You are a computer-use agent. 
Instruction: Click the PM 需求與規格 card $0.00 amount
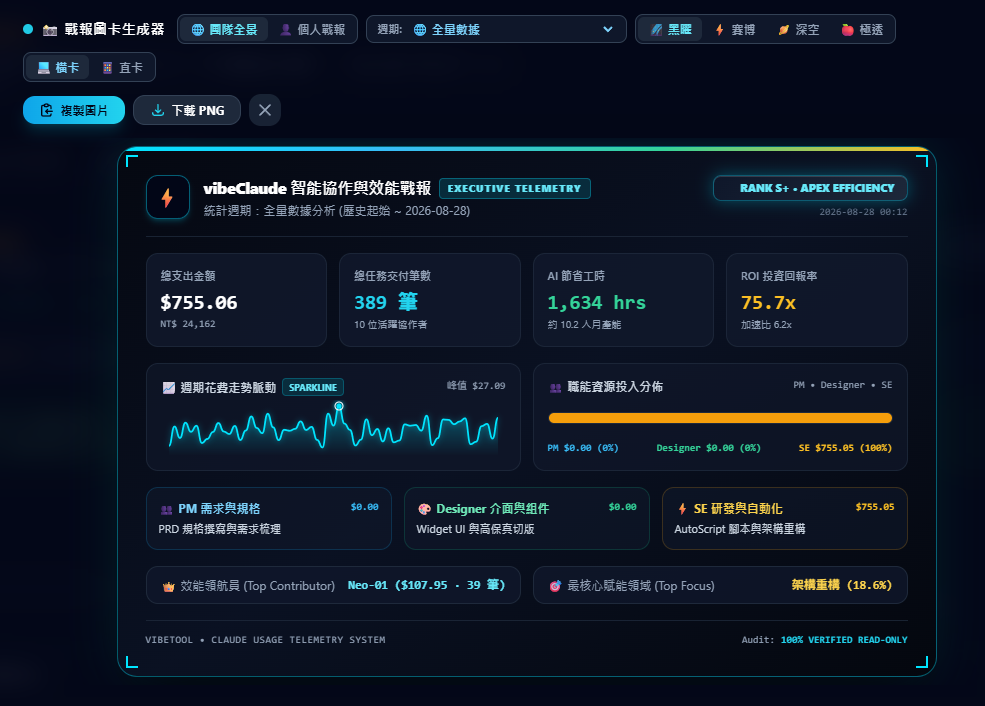[365, 507]
